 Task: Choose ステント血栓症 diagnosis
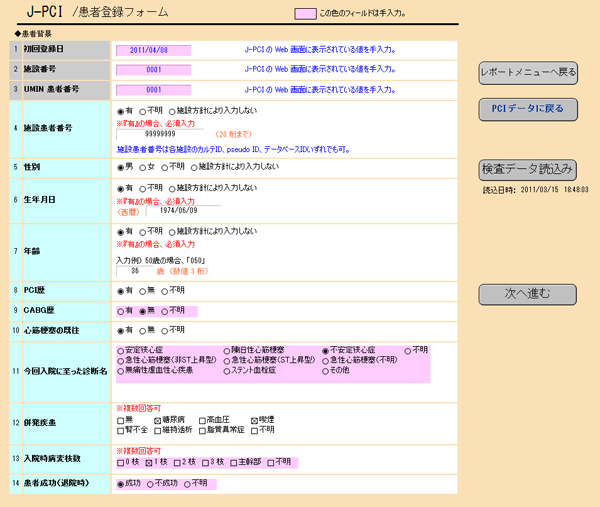click(x=227, y=371)
